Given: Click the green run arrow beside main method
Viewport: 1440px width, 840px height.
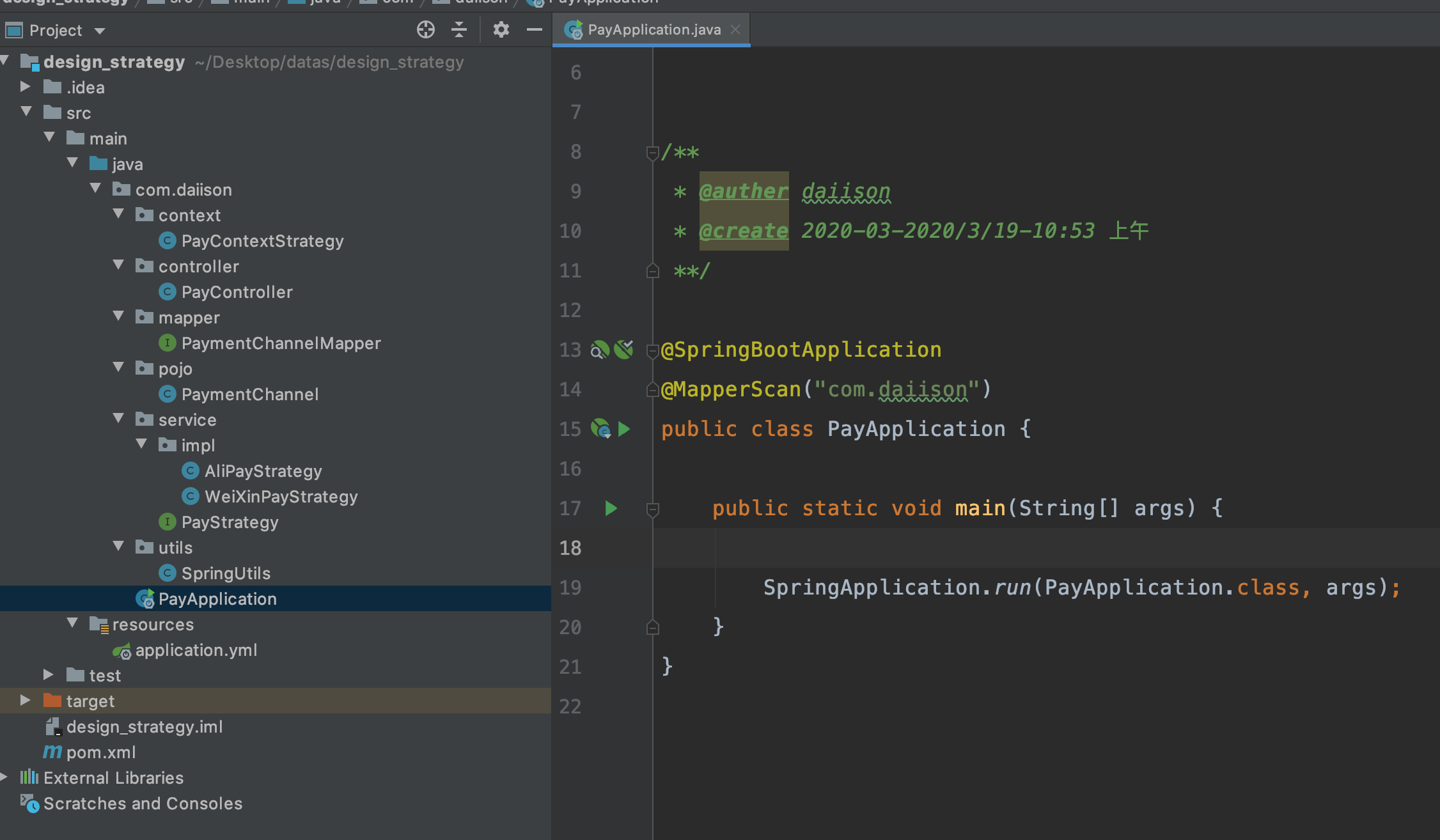Looking at the screenshot, I should 611,508.
